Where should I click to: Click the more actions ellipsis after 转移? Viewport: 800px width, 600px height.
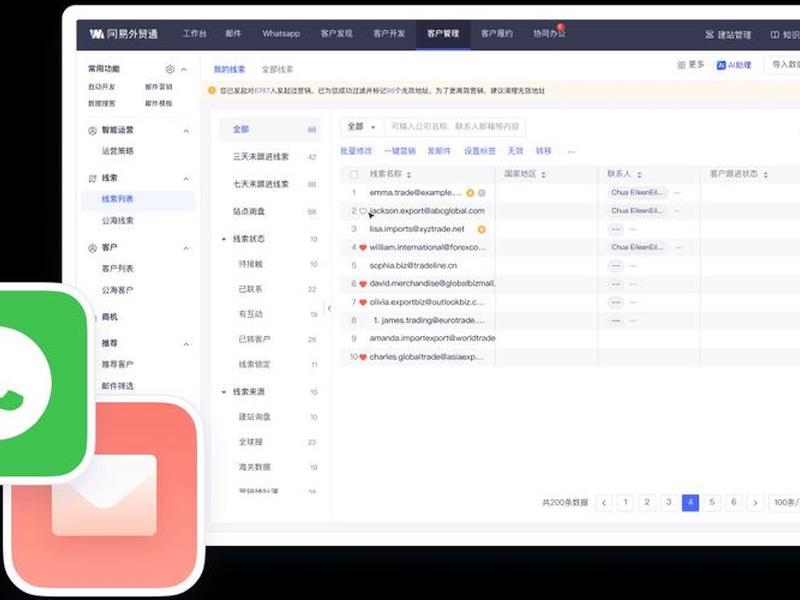click(571, 151)
